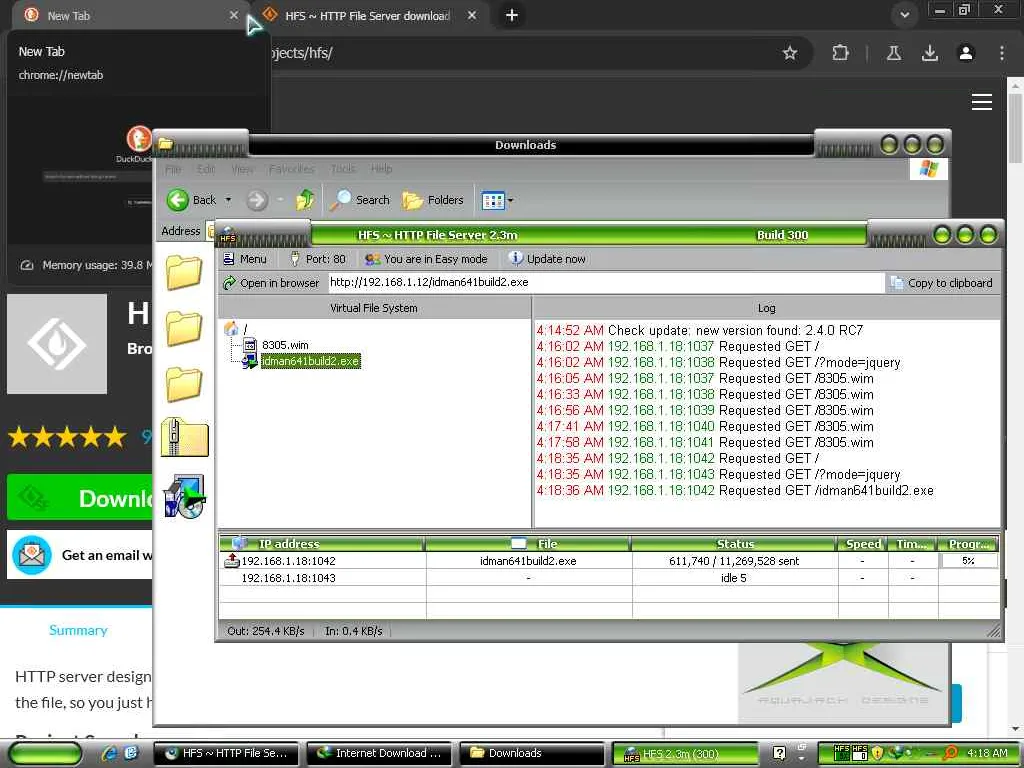This screenshot has width=1024, height=768.
Task: Click the HFS URL address field
Action: tap(605, 283)
